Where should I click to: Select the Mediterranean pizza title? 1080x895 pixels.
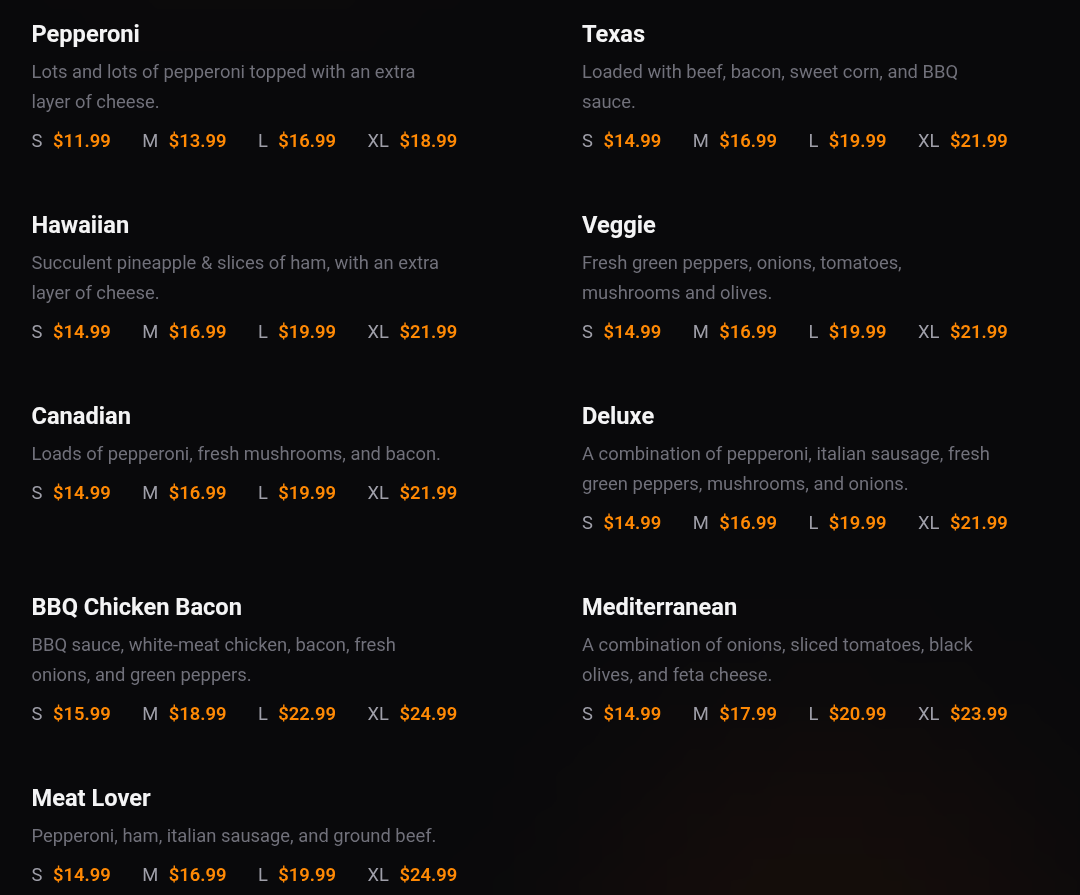[659, 607]
